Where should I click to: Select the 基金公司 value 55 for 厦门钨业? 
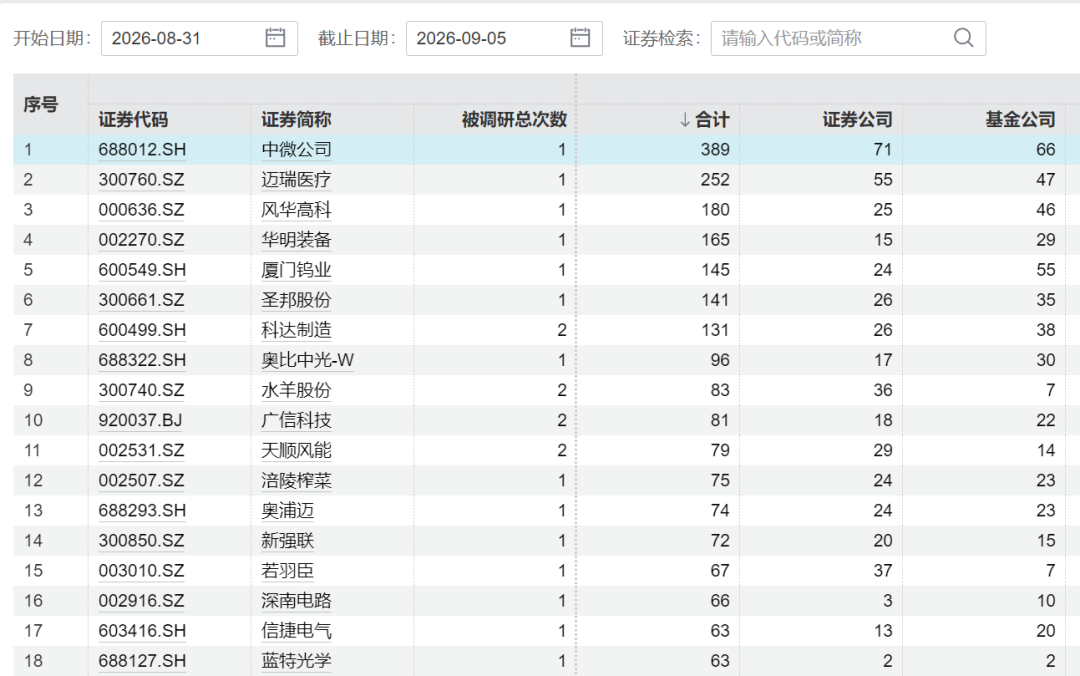pyautogui.click(x=1046, y=270)
